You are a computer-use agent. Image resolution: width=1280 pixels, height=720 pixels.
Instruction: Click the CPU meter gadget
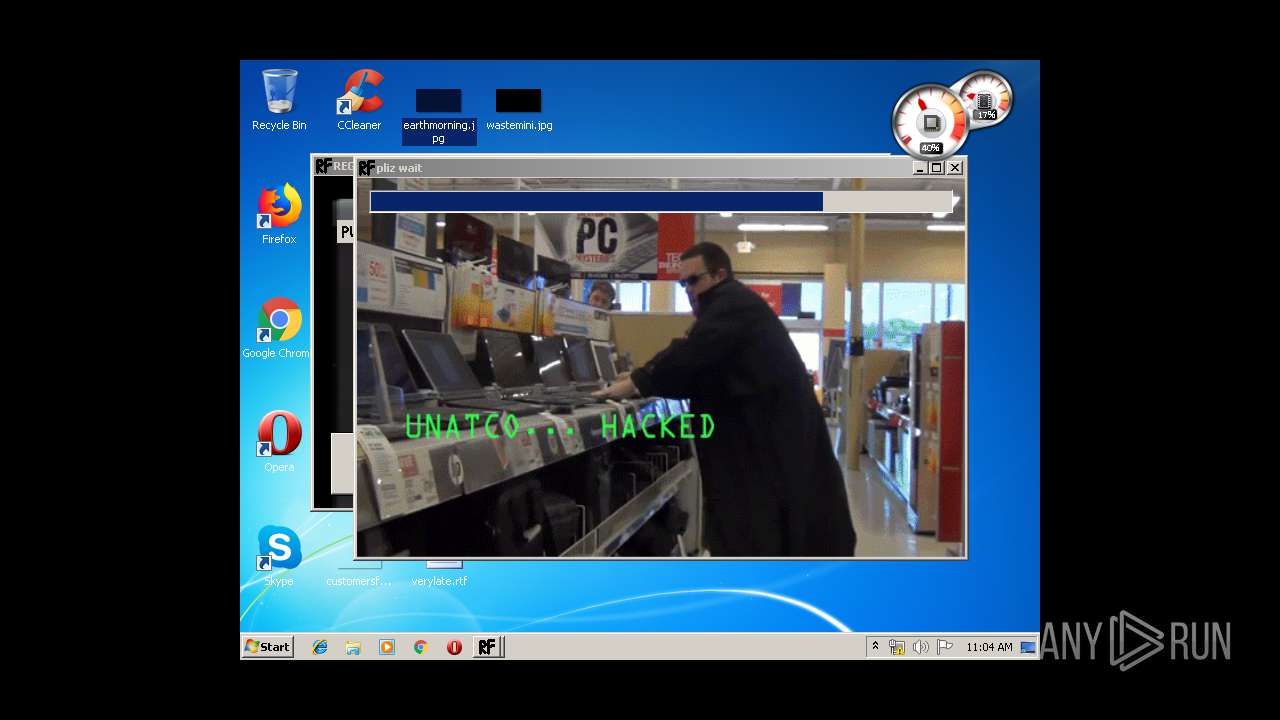930,122
